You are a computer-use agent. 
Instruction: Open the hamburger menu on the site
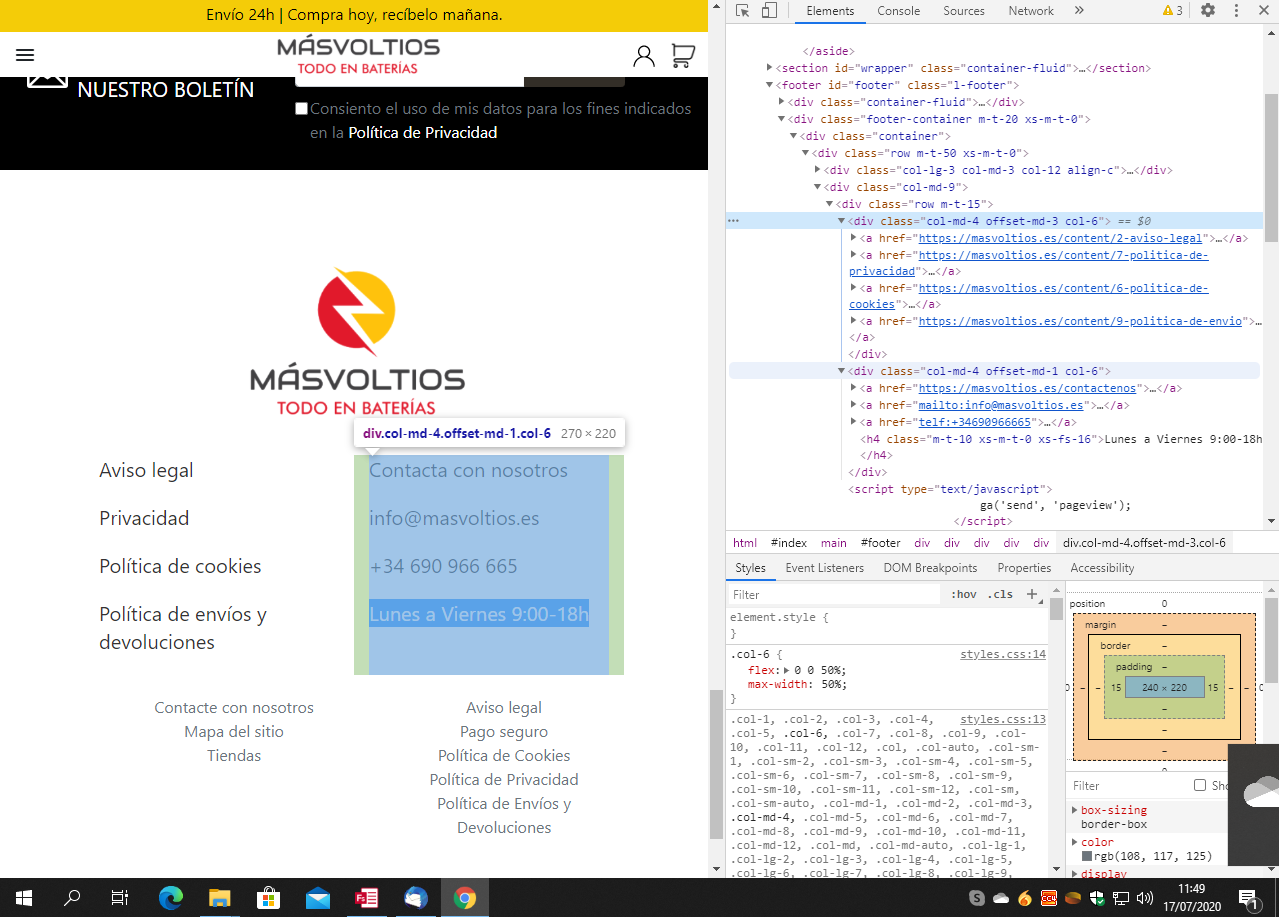click(x=25, y=55)
